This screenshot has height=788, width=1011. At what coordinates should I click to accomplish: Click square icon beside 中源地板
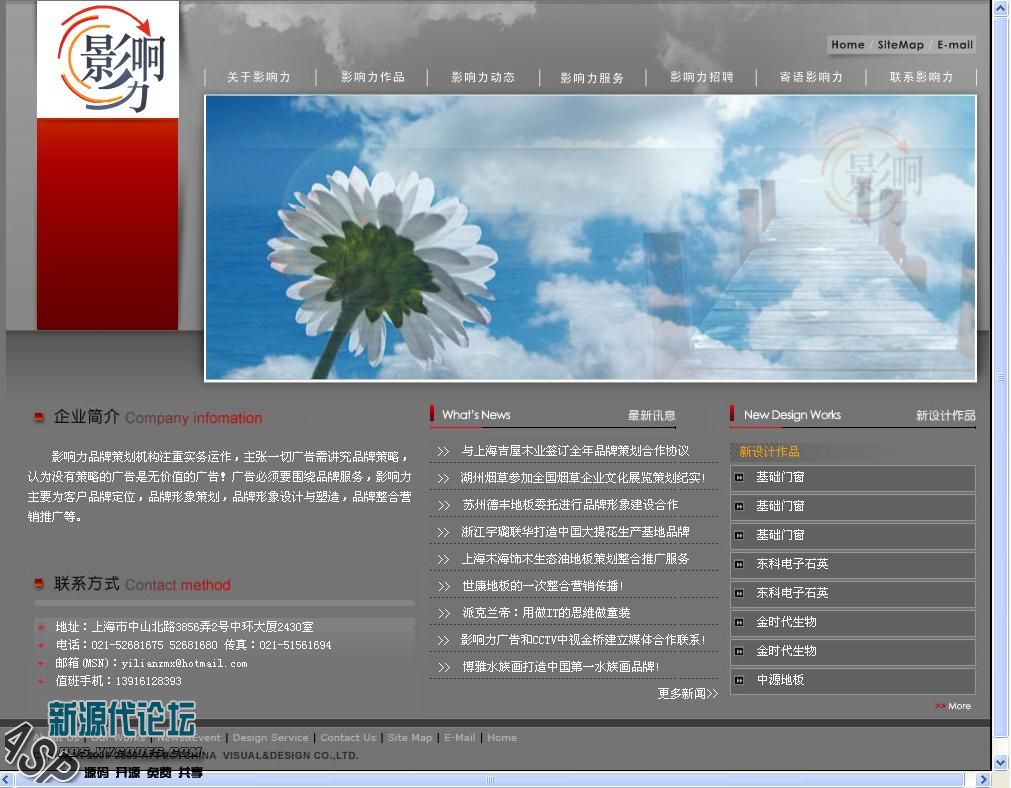(740, 680)
